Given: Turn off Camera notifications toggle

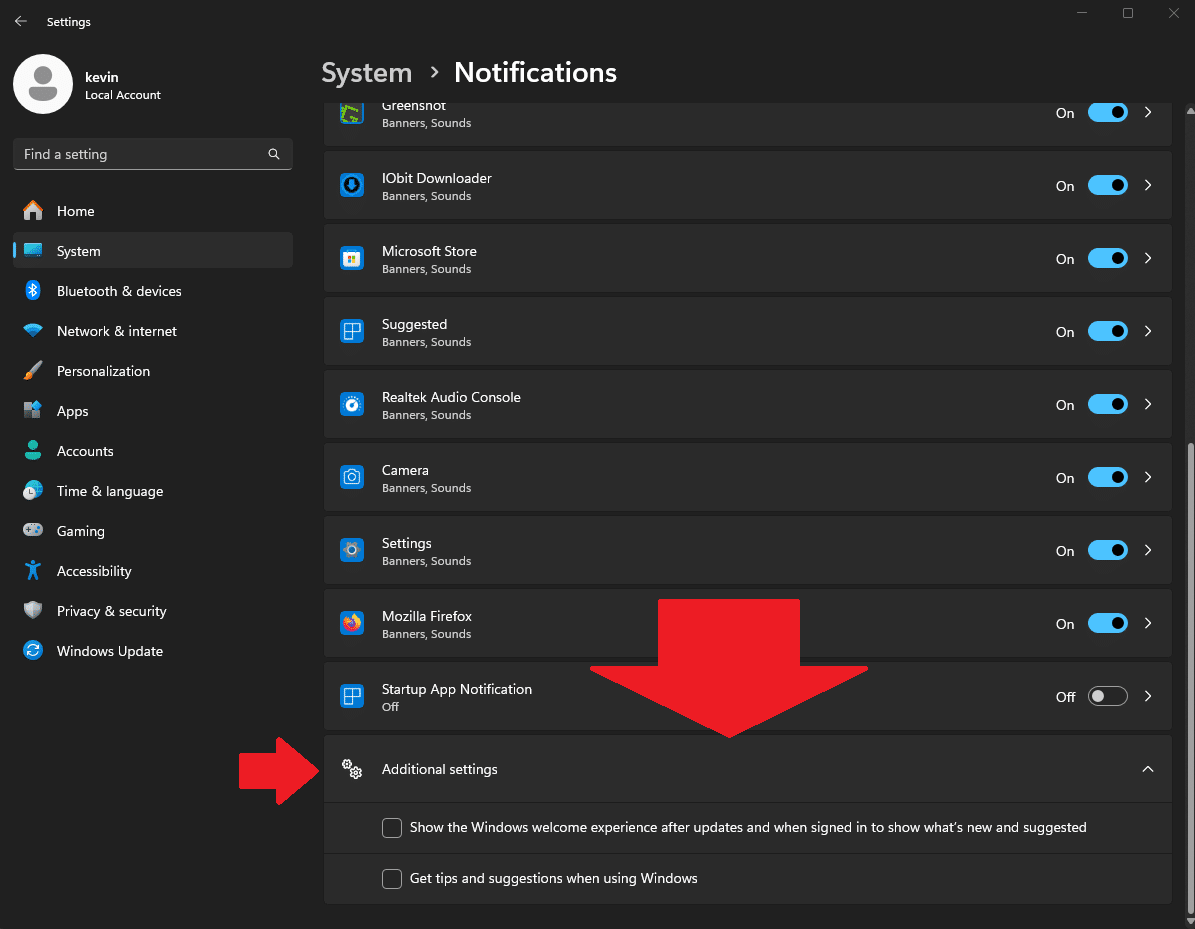Looking at the screenshot, I should [1107, 477].
